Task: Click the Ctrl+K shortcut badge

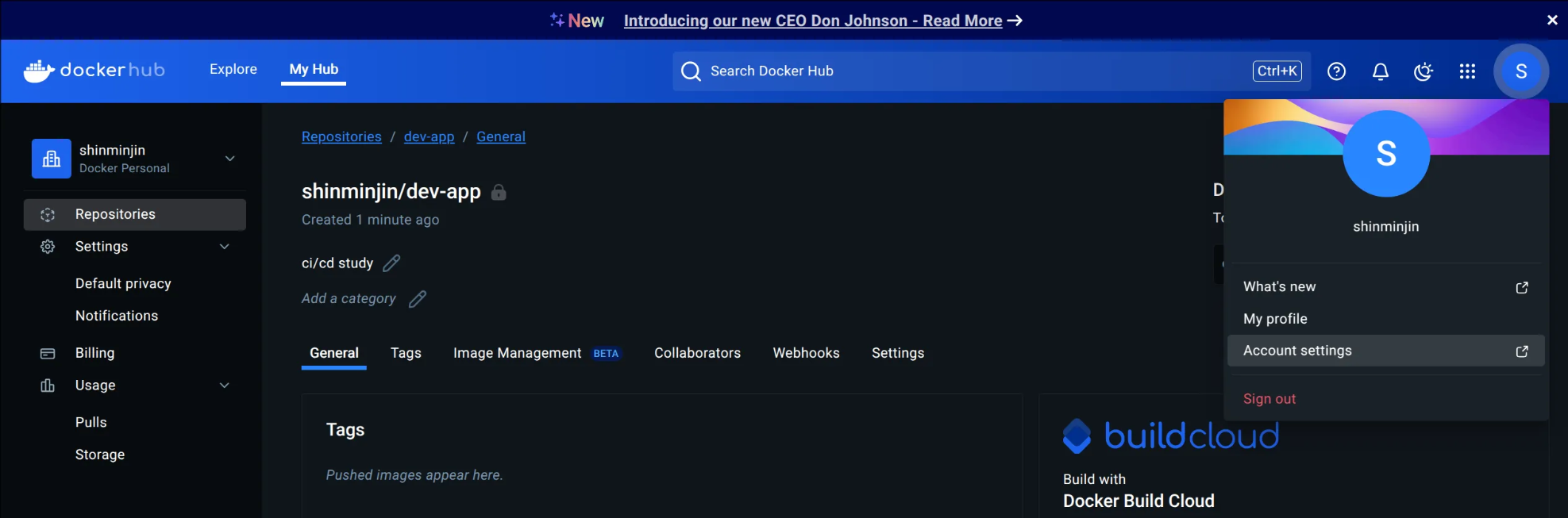Action: [x=1277, y=71]
